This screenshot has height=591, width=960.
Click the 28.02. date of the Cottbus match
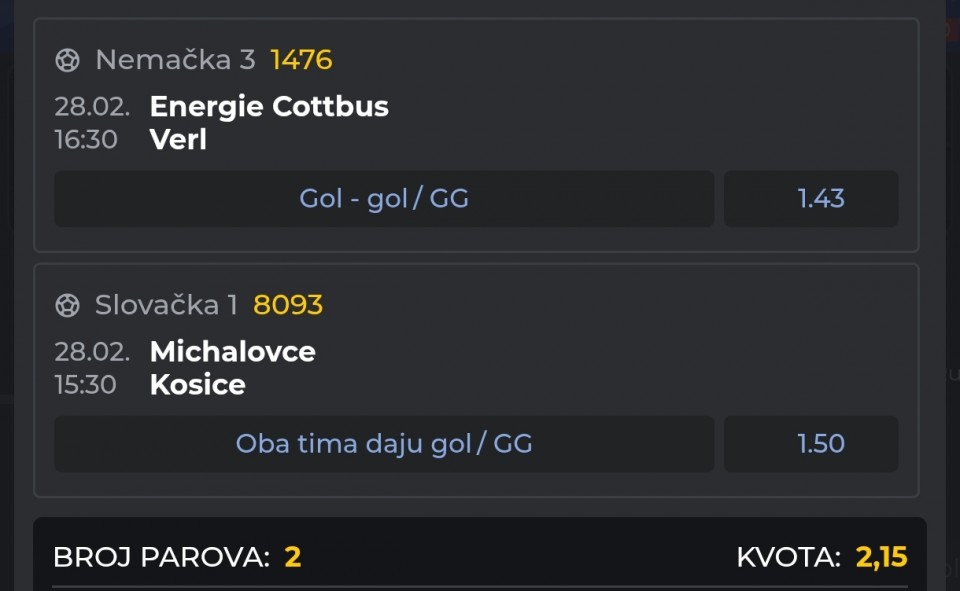92,106
